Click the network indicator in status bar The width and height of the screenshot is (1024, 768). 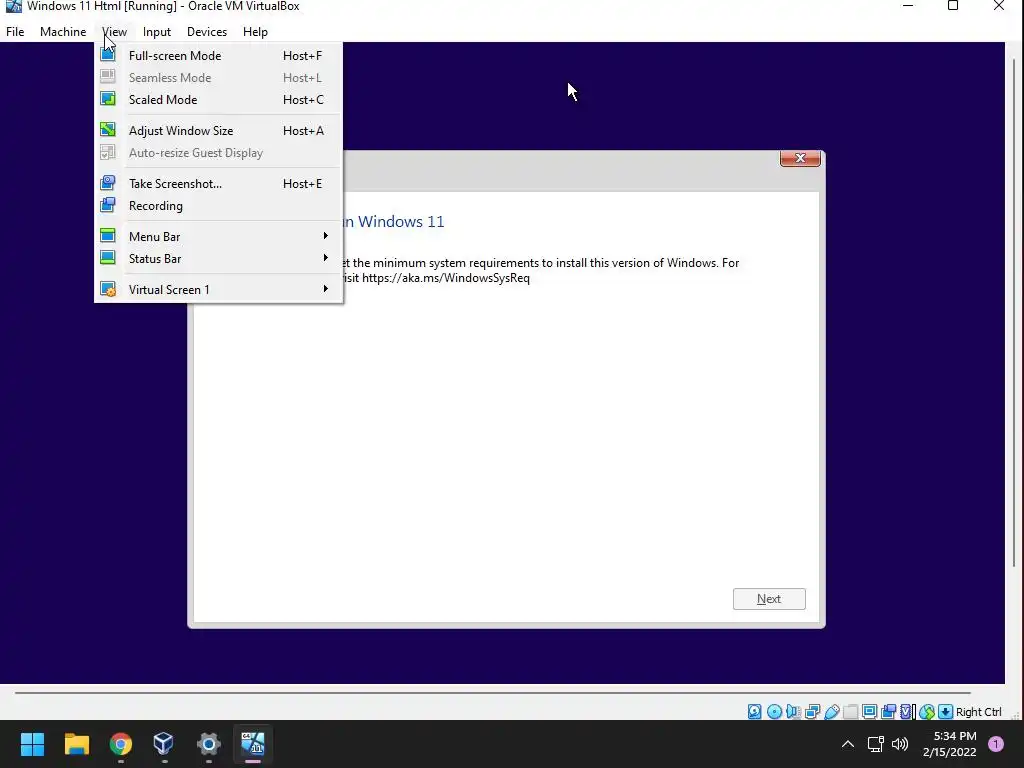tap(813, 712)
